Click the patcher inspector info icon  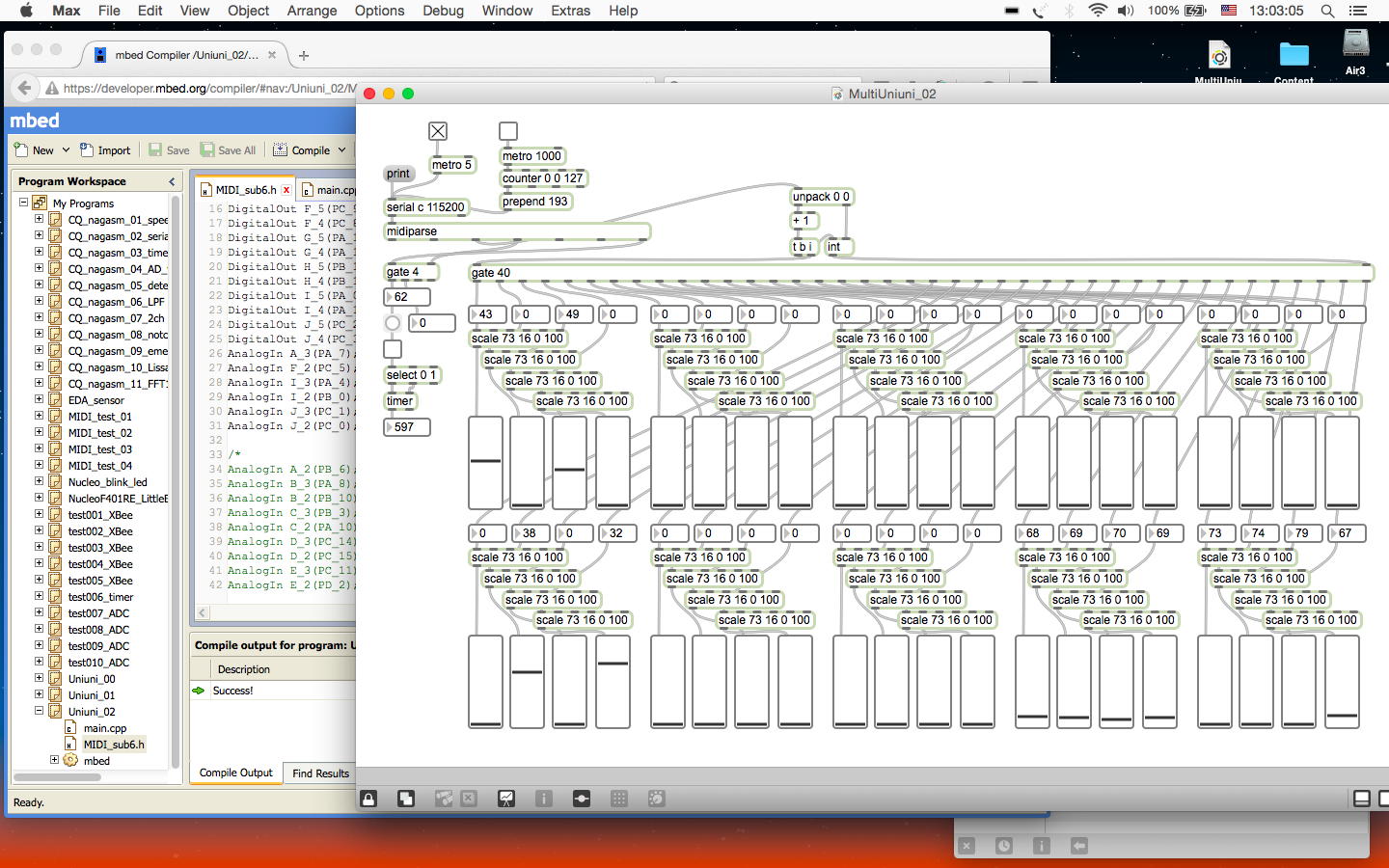tap(544, 799)
